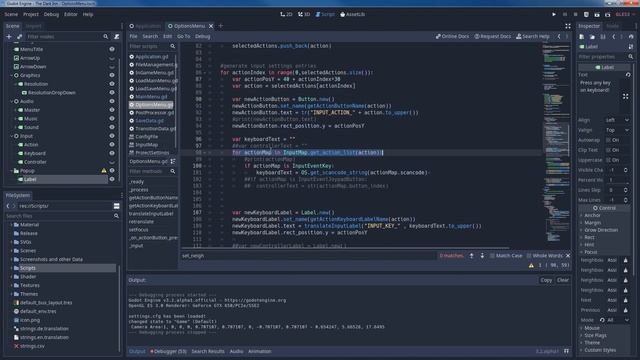Toggle visibility of MenuTitle node
This screenshot has height=360, width=640.
tap(112, 49)
